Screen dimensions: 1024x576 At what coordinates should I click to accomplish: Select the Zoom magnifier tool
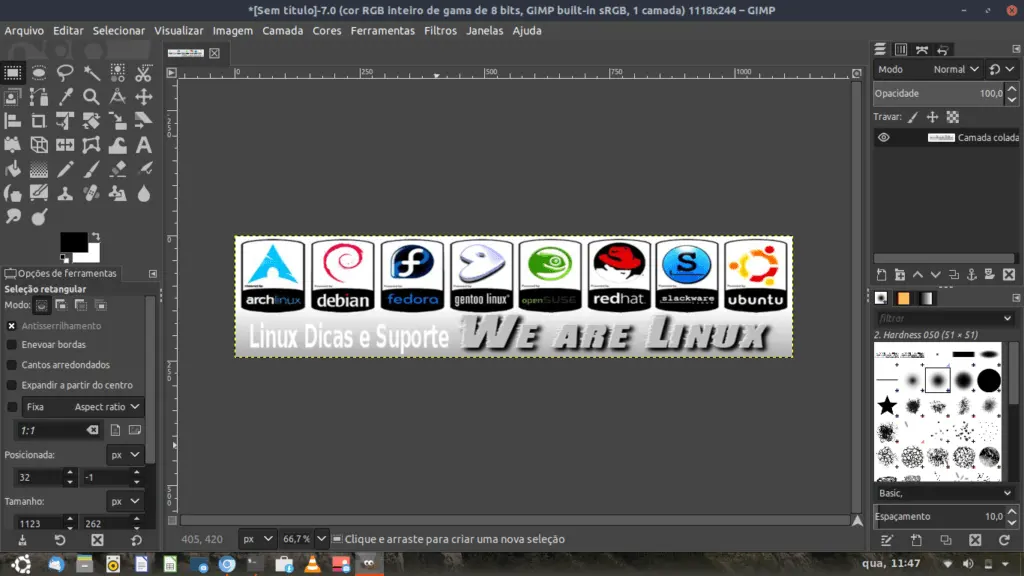click(91, 97)
